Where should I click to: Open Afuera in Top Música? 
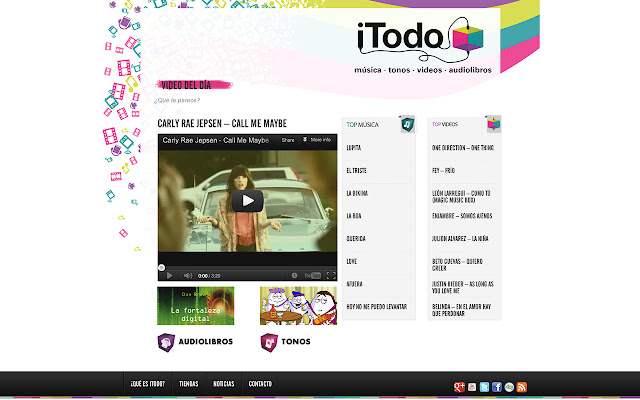pyautogui.click(x=354, y=284)
